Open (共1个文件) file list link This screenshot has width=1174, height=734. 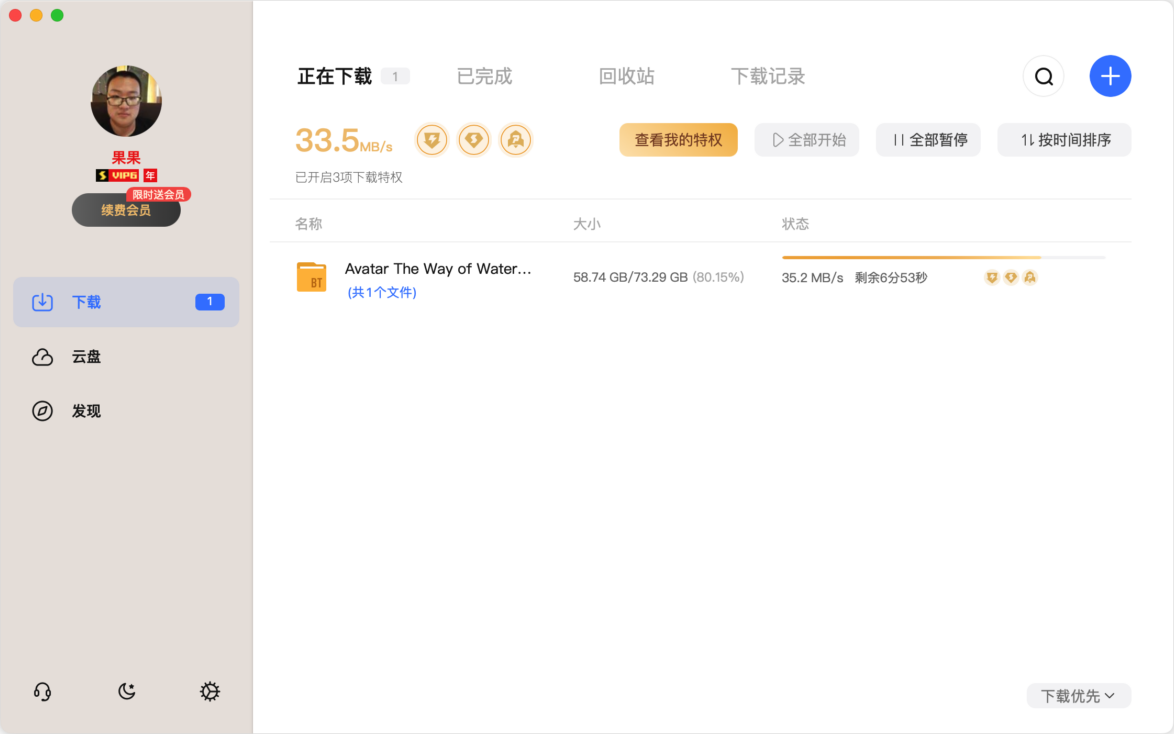(382, 293)
